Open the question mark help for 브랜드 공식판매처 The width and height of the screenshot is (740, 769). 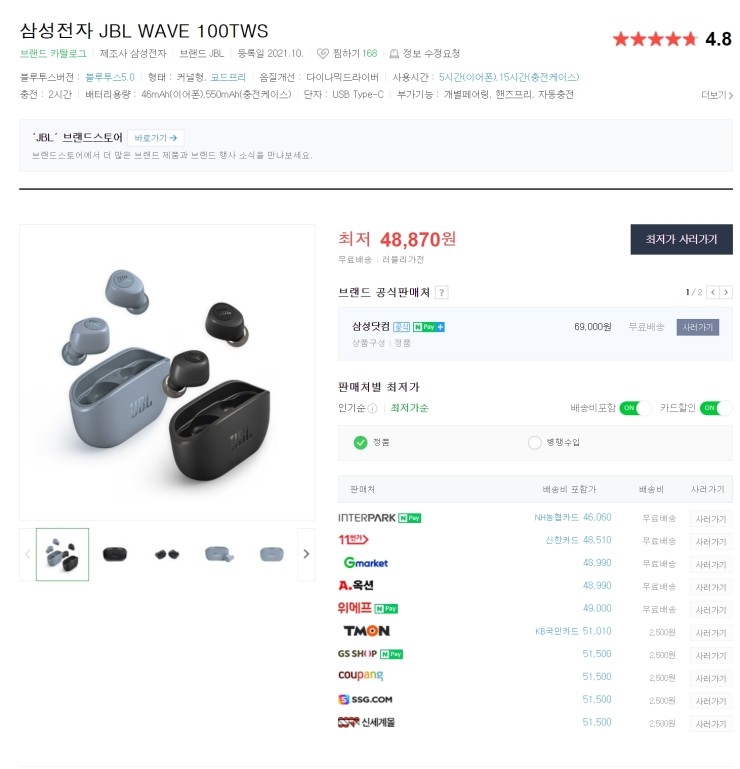(441, 293)
